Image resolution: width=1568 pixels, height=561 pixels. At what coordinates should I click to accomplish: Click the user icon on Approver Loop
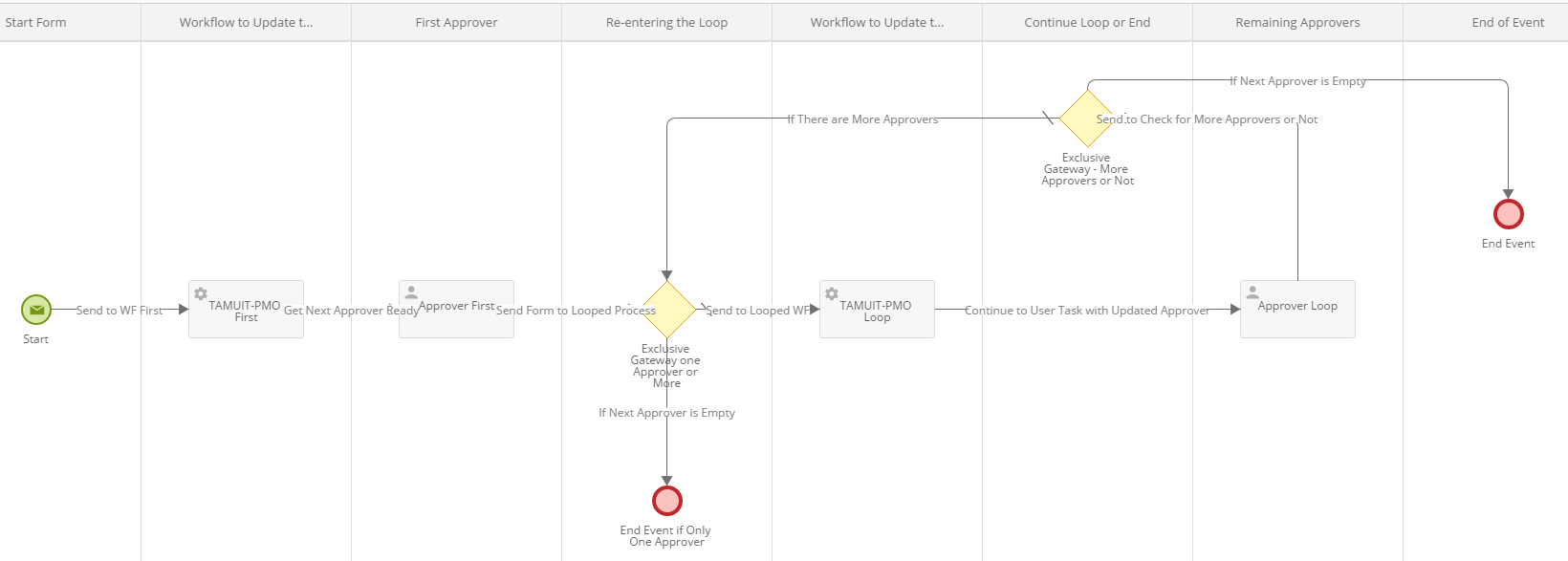point(1252,292)
